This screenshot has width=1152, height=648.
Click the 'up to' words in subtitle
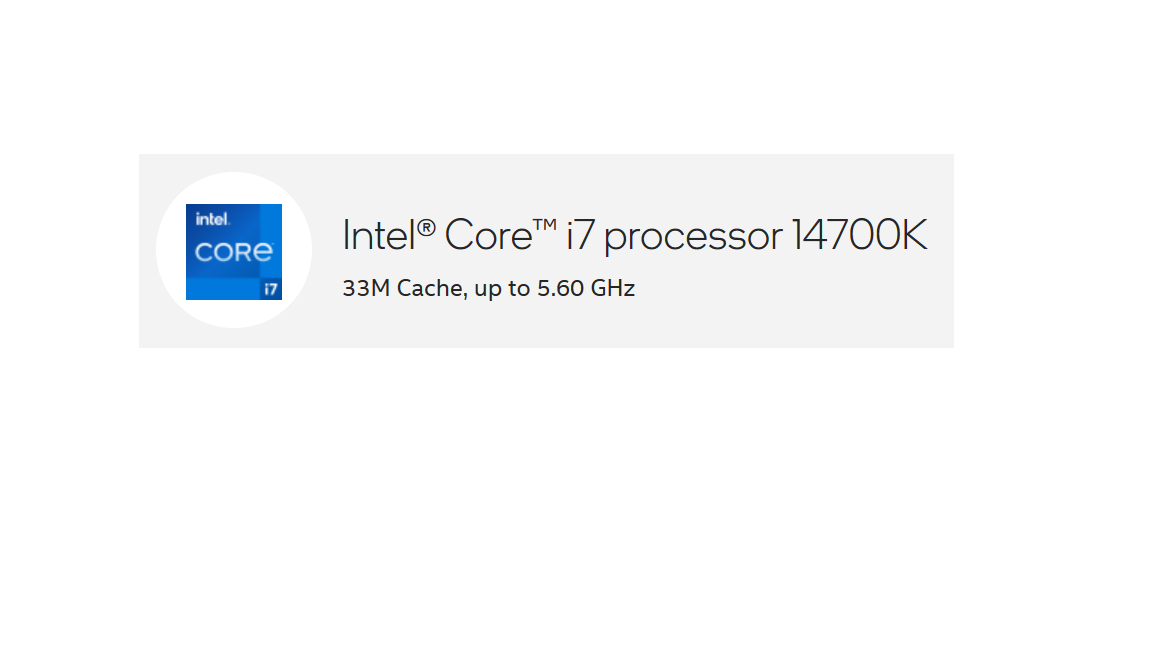[503, 289]
